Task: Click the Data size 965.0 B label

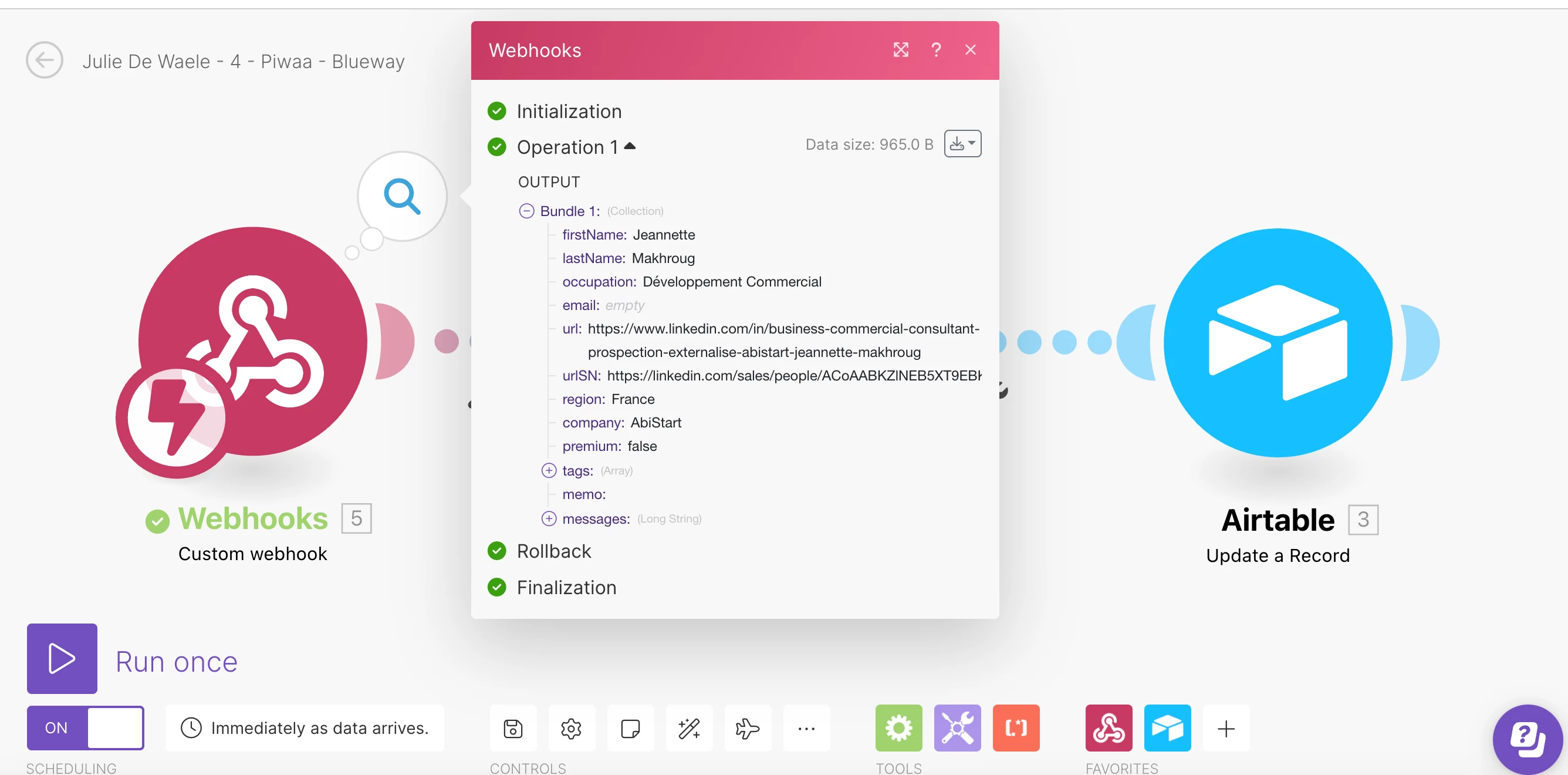Action: [869, 144]
